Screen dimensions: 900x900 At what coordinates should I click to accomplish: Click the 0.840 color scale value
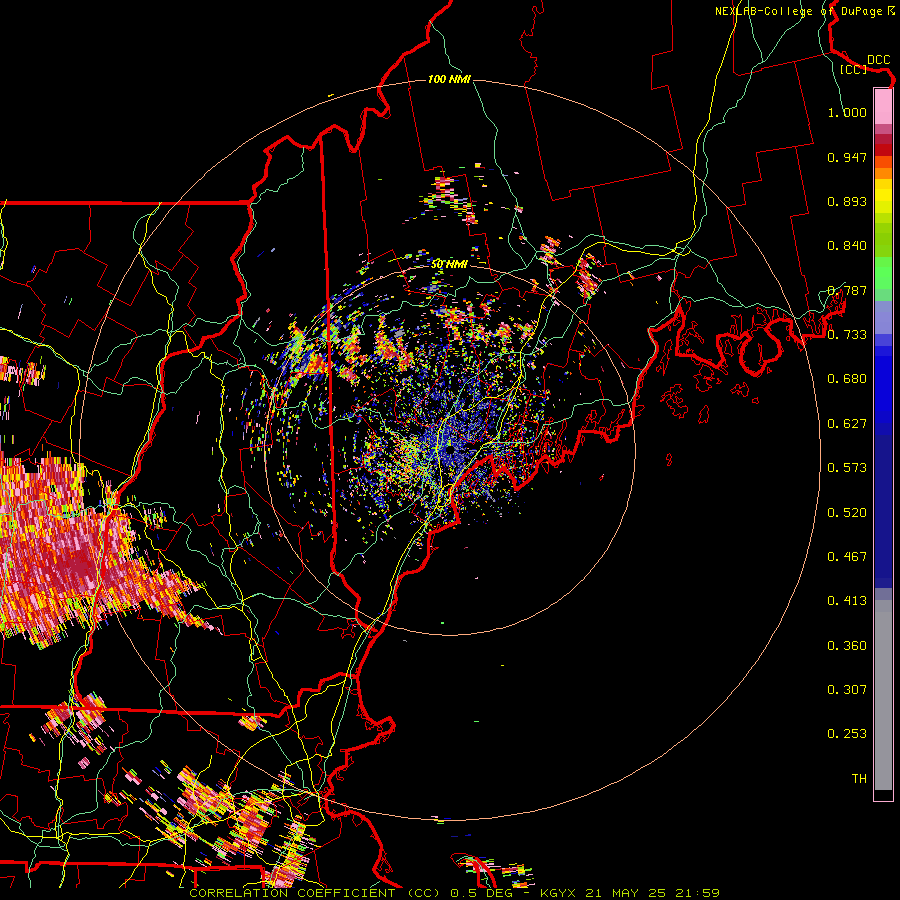tap(847, 246)
